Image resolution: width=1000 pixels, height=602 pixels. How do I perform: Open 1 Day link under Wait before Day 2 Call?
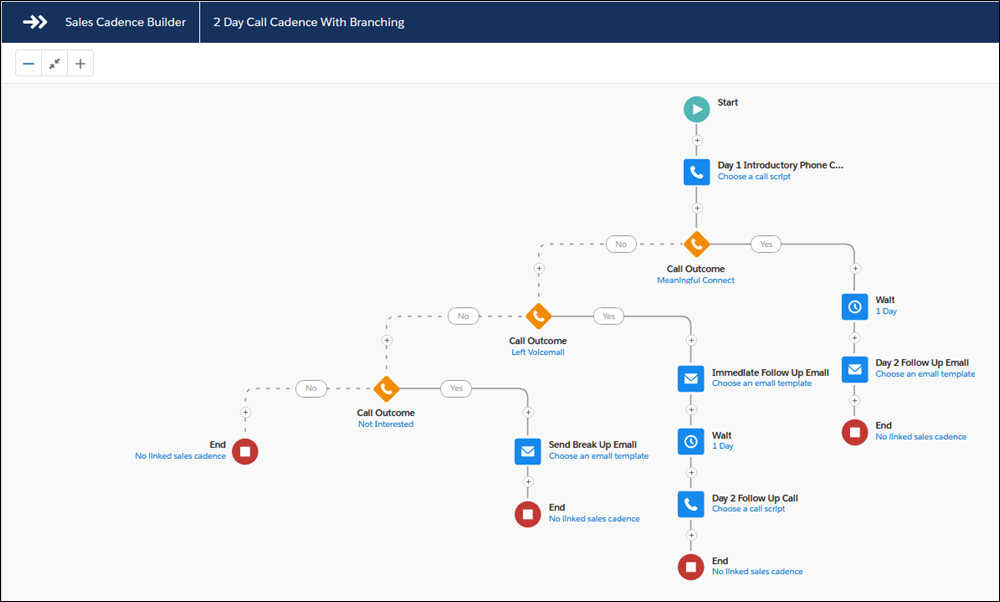pos(723,446)
